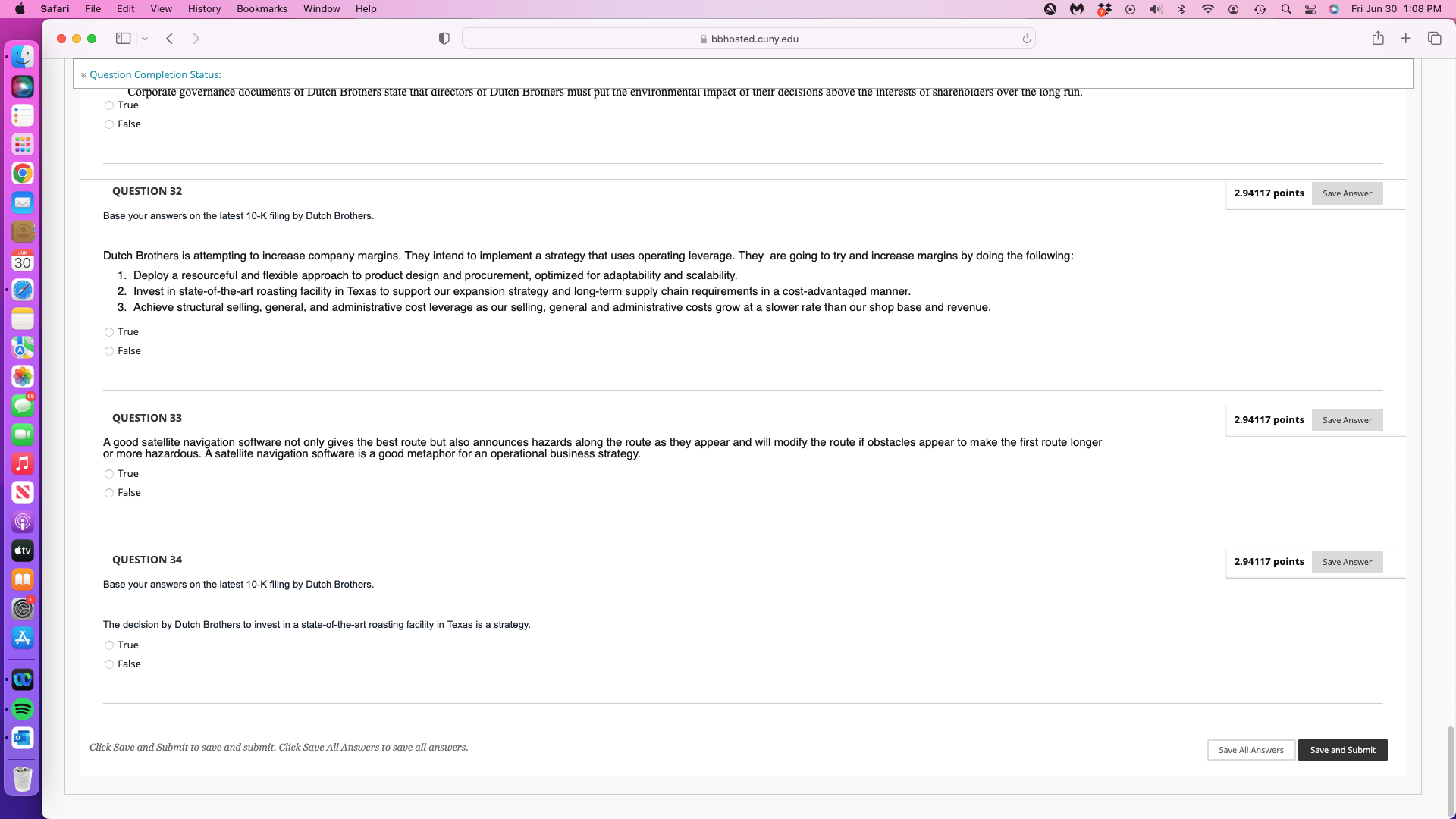Open the History menu

coord(204,9)
